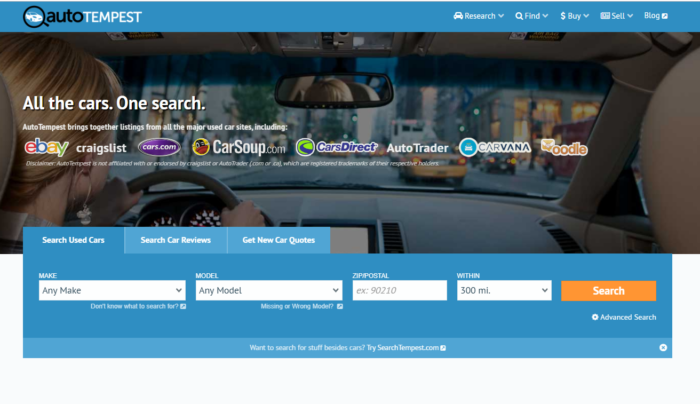Select the Search Used Cars tab
Screen dimensions: 700x404
click(x=74, y=240)
